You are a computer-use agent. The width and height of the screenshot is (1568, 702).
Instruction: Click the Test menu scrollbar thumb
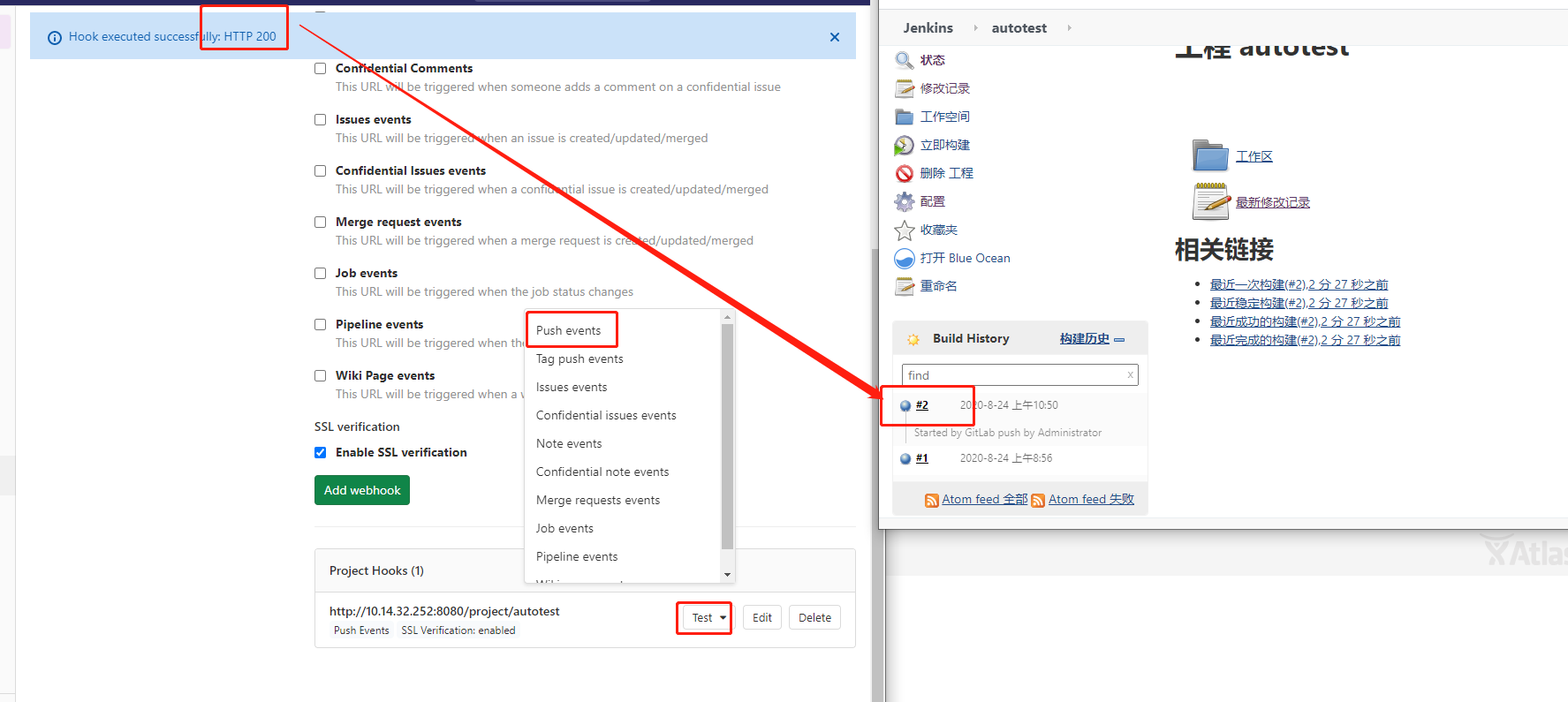[728, 436]
